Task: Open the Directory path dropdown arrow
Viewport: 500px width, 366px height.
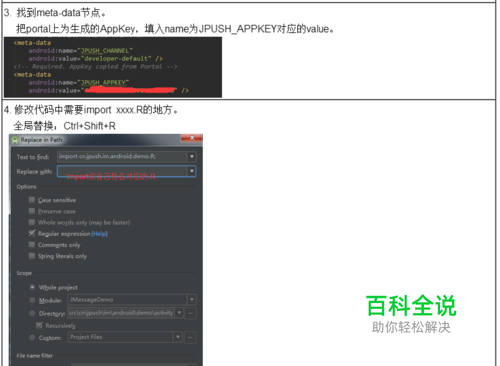Action: pyautogui.click(x=179, y=313)
